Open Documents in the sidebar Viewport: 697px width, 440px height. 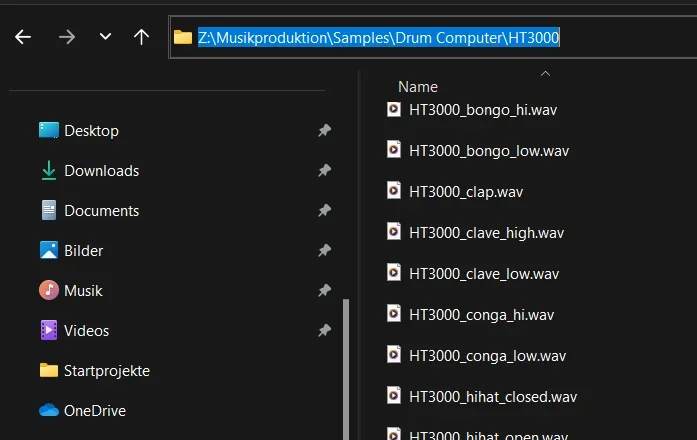(x=101, y=211)
